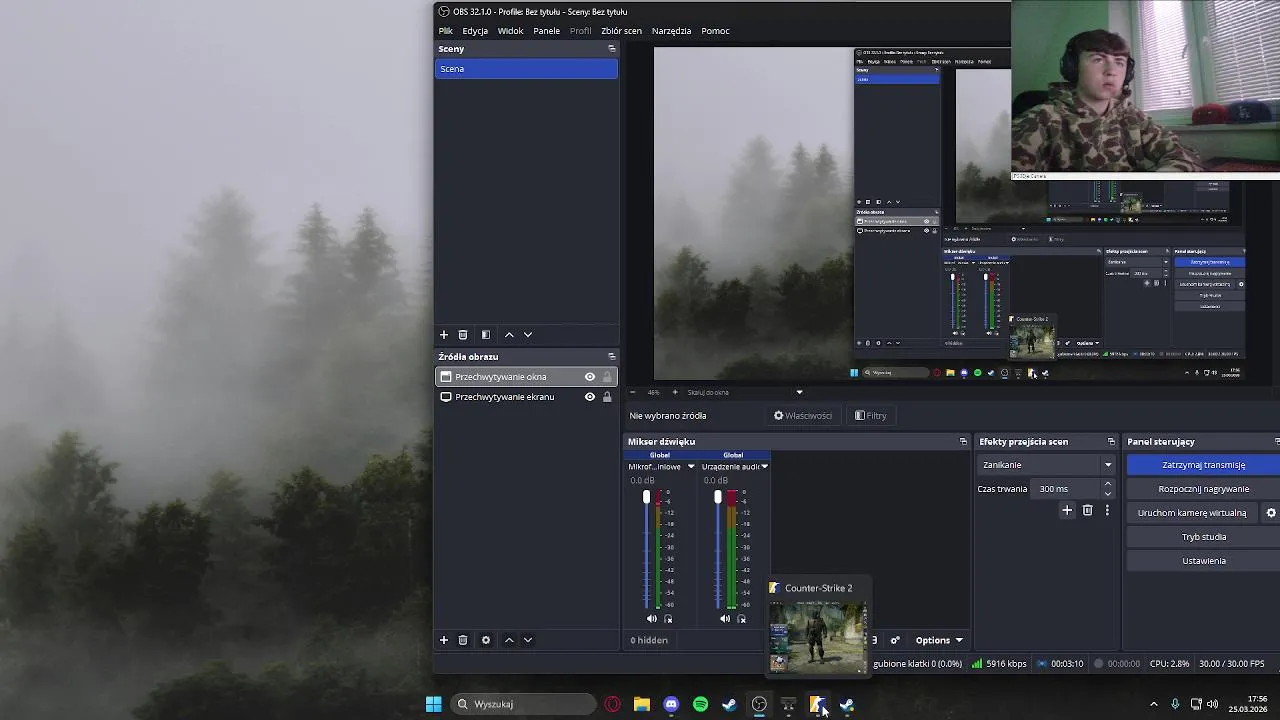Open Mikrofon channel dropdown arrow

[x=690, y=467]
